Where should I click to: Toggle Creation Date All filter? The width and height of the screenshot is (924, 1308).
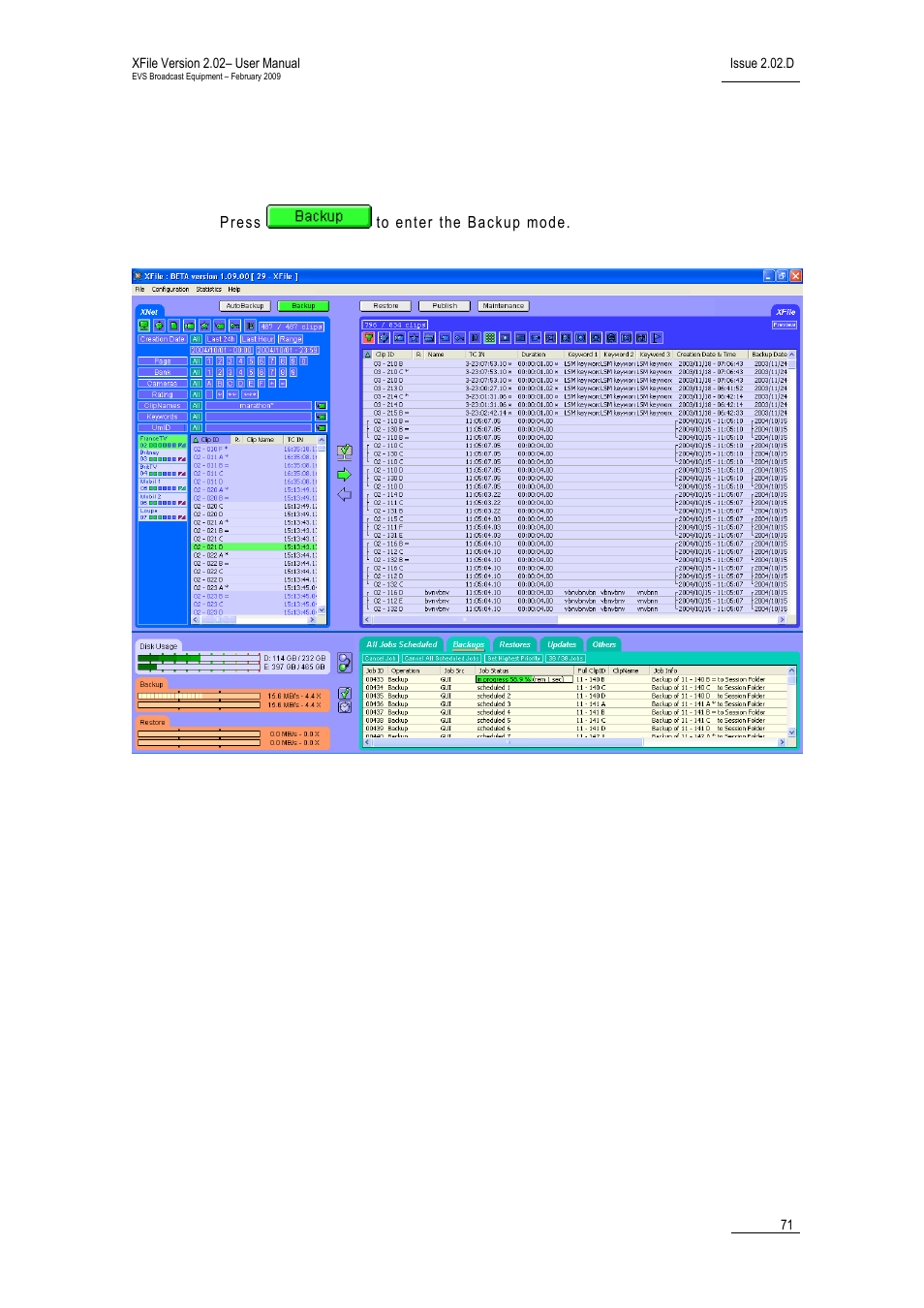(196, 339)
